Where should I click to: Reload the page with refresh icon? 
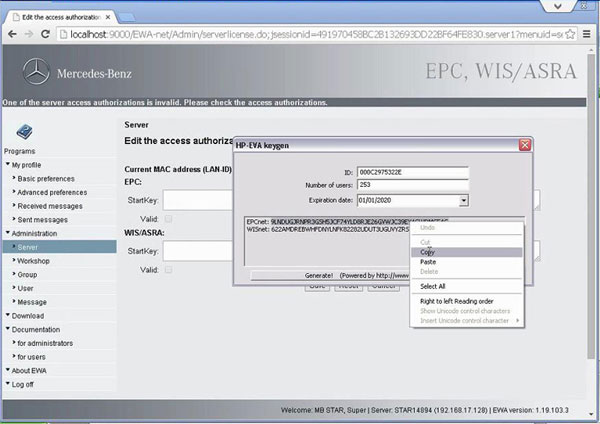[x=45, y=34]
